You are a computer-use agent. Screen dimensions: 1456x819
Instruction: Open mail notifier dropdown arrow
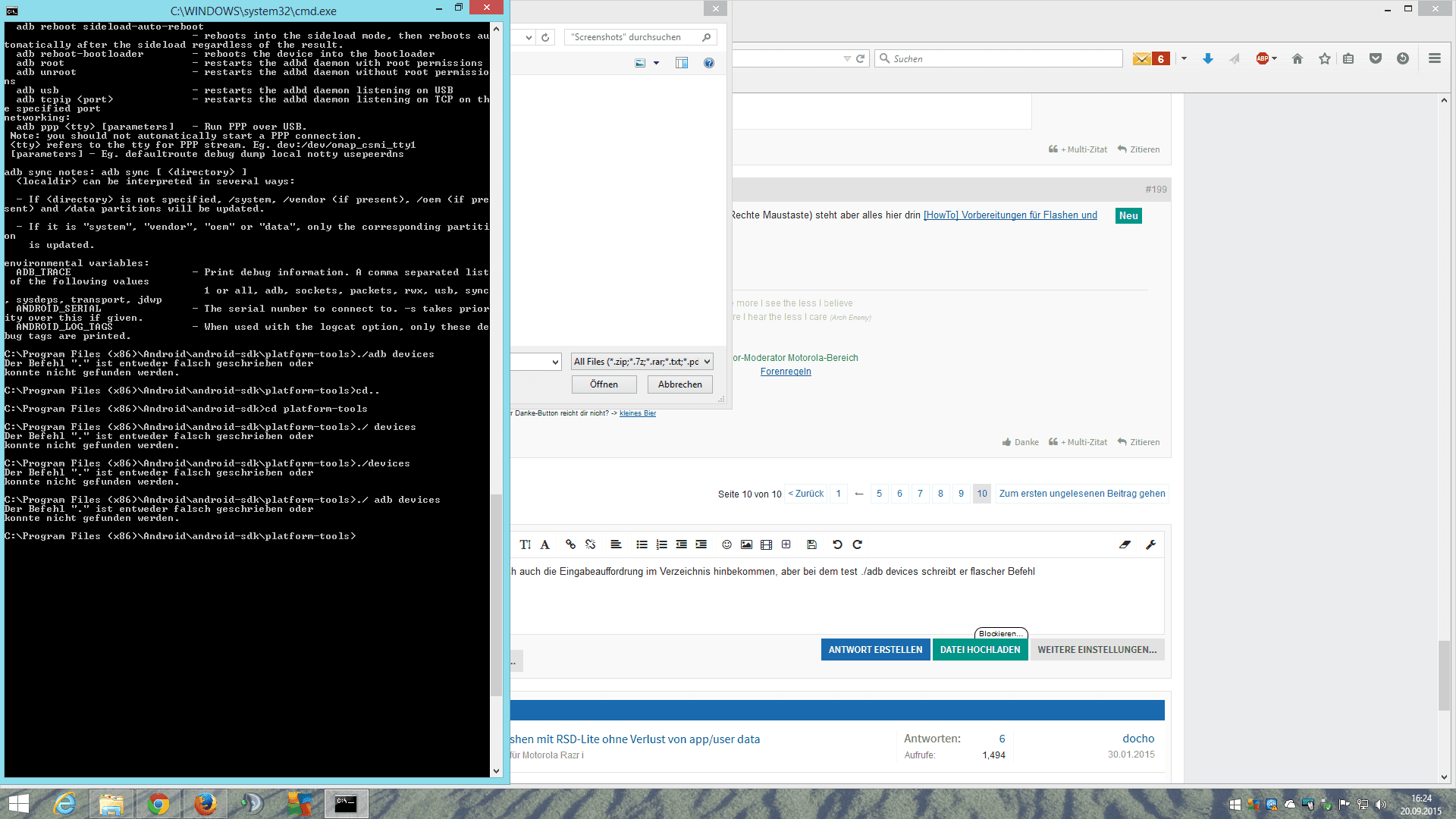(x=1184, y=58)
